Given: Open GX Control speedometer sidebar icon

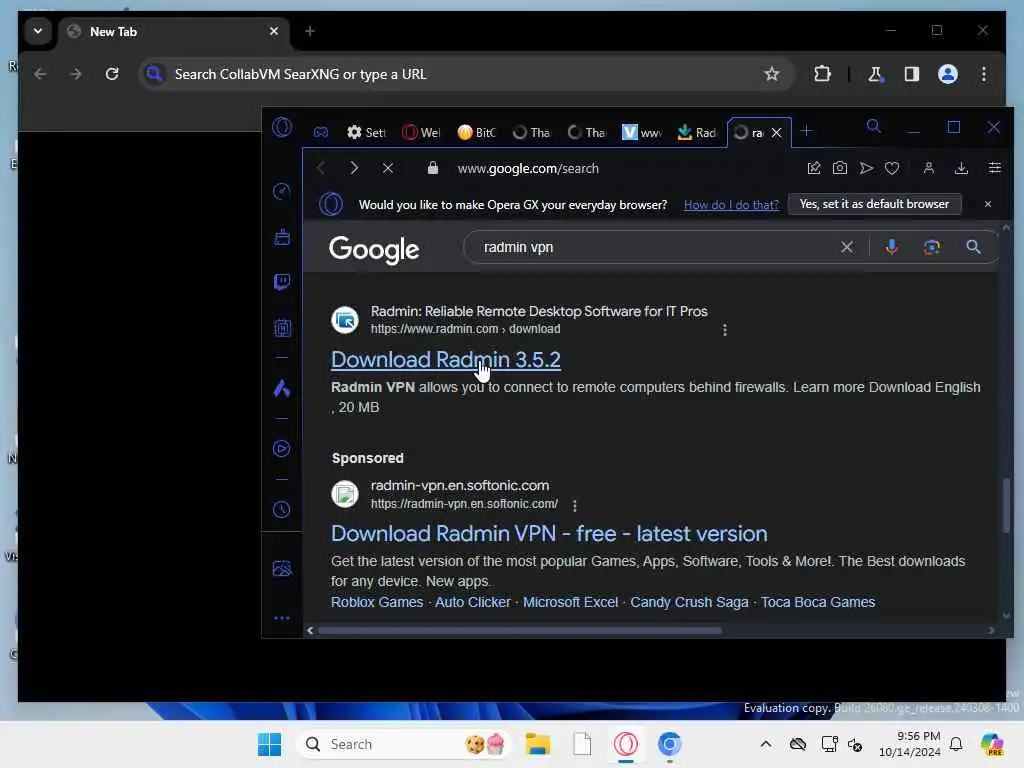Looking at the screenshot, I should (281, 191).
